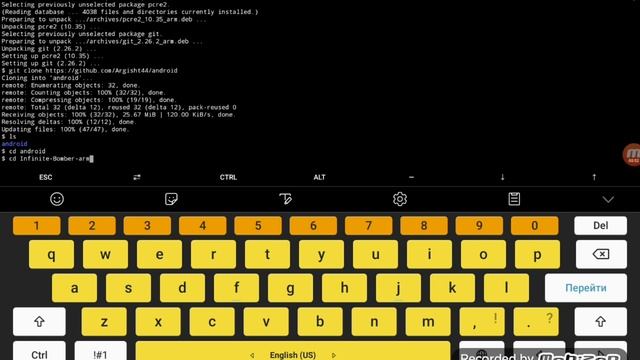Tap number key 2
Image resolution: width=640 pixels, height=360 pixels.
pos(92,226)
